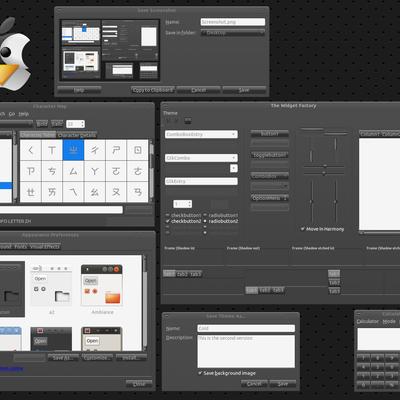Viewport: 400px width, 400px height.
Task: Select the ㄚ character cell
Action: pyautogui.click(x=95, y=171)
